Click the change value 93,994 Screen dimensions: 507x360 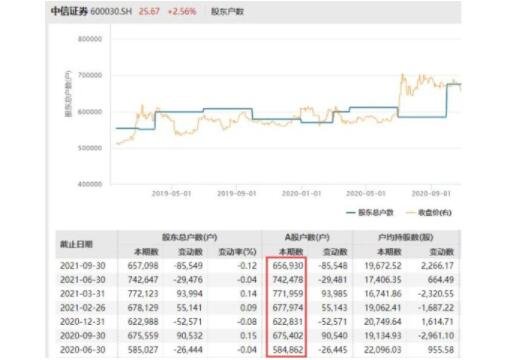coord(190,294)
